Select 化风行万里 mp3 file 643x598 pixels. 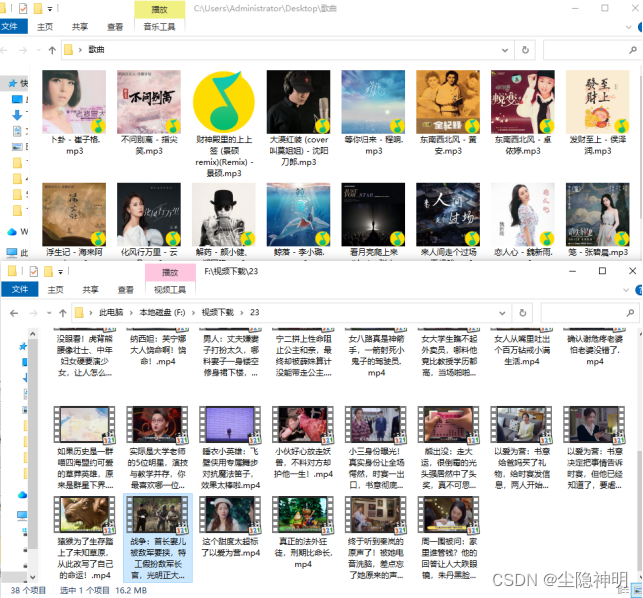click(x=149, y=220)
